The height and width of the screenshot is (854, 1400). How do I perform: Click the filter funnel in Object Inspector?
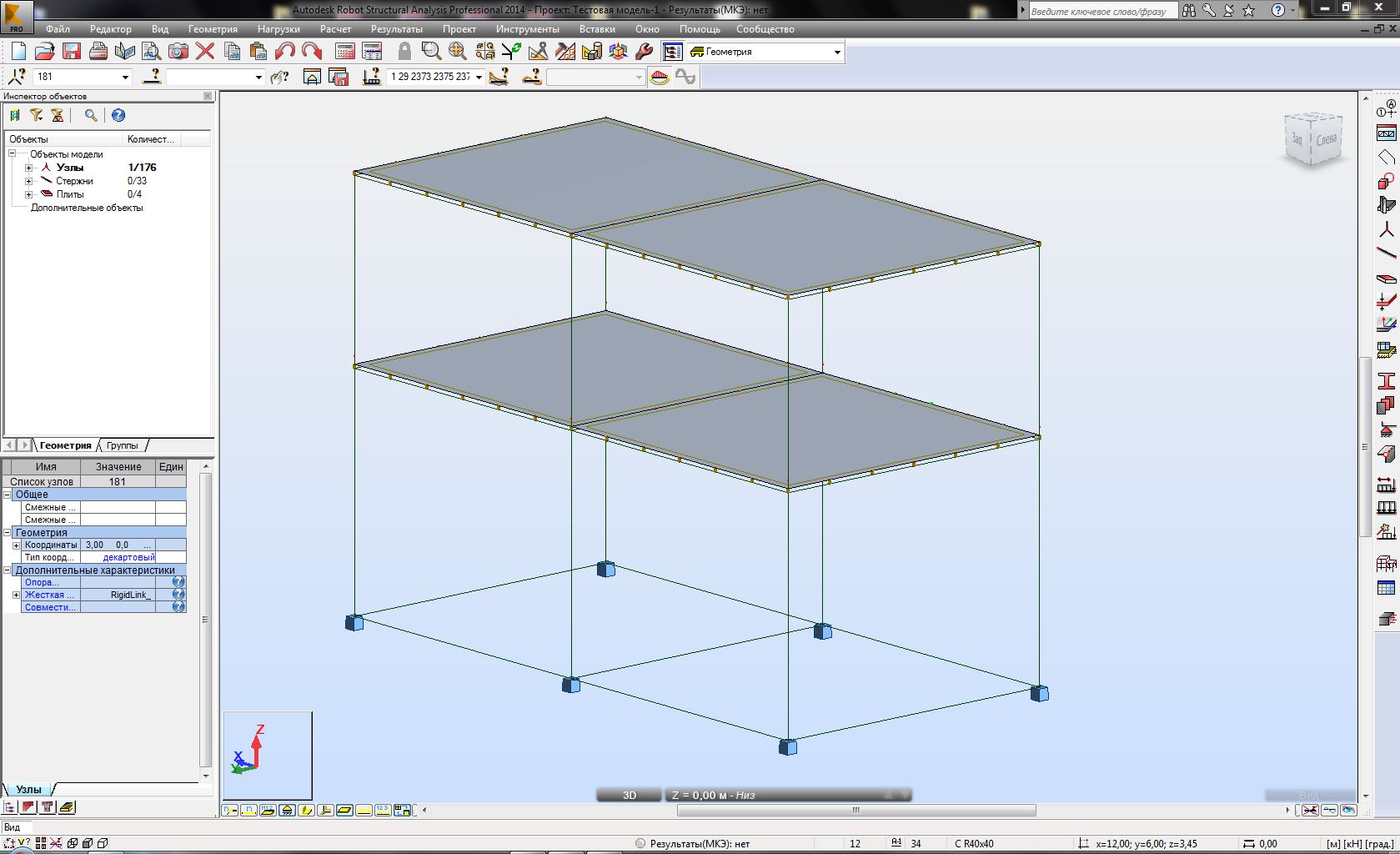pyautogui.click(x=37, y=116)
